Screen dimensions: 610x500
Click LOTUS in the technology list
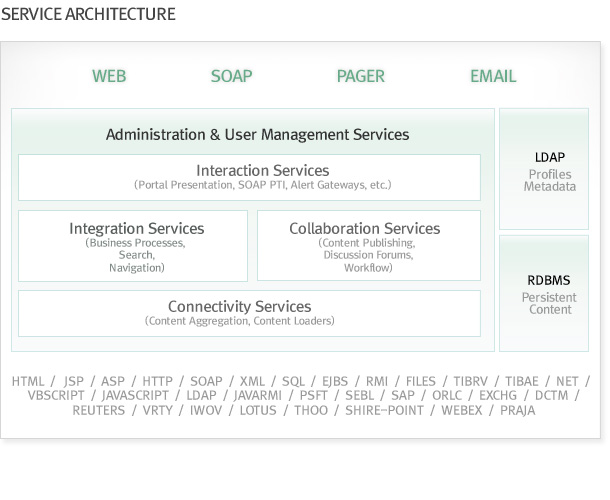point(258,411)
